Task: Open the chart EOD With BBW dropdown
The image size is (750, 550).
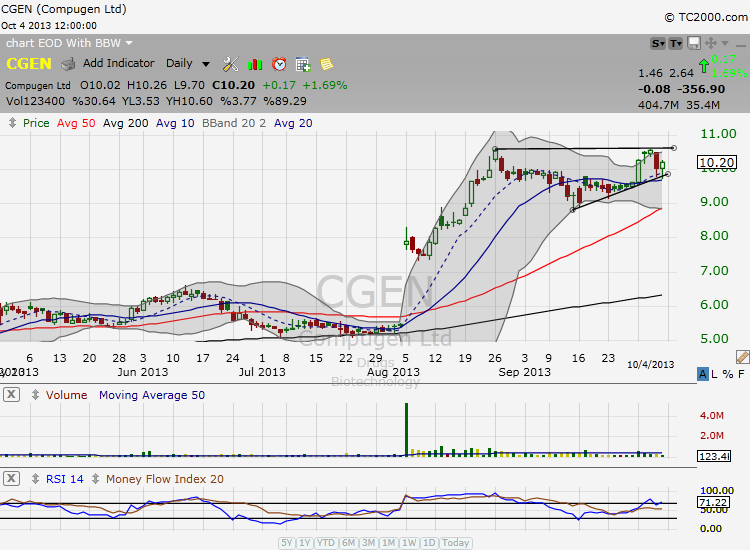Action: point(69,43)
